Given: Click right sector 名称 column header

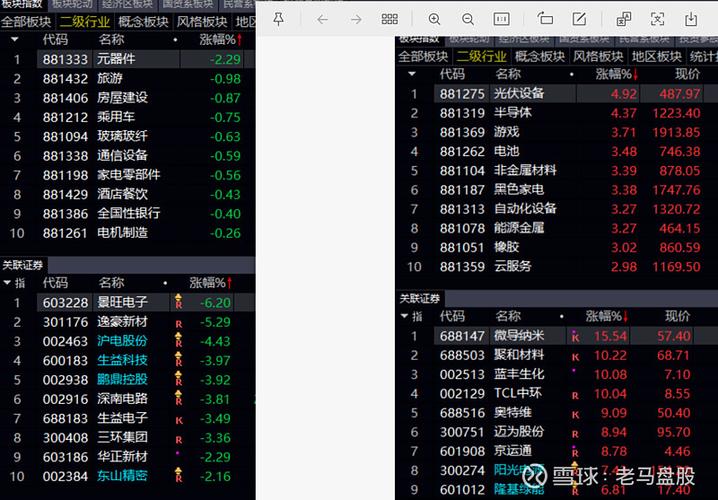Looking at the screenshot, I should (x=508, y=74).
